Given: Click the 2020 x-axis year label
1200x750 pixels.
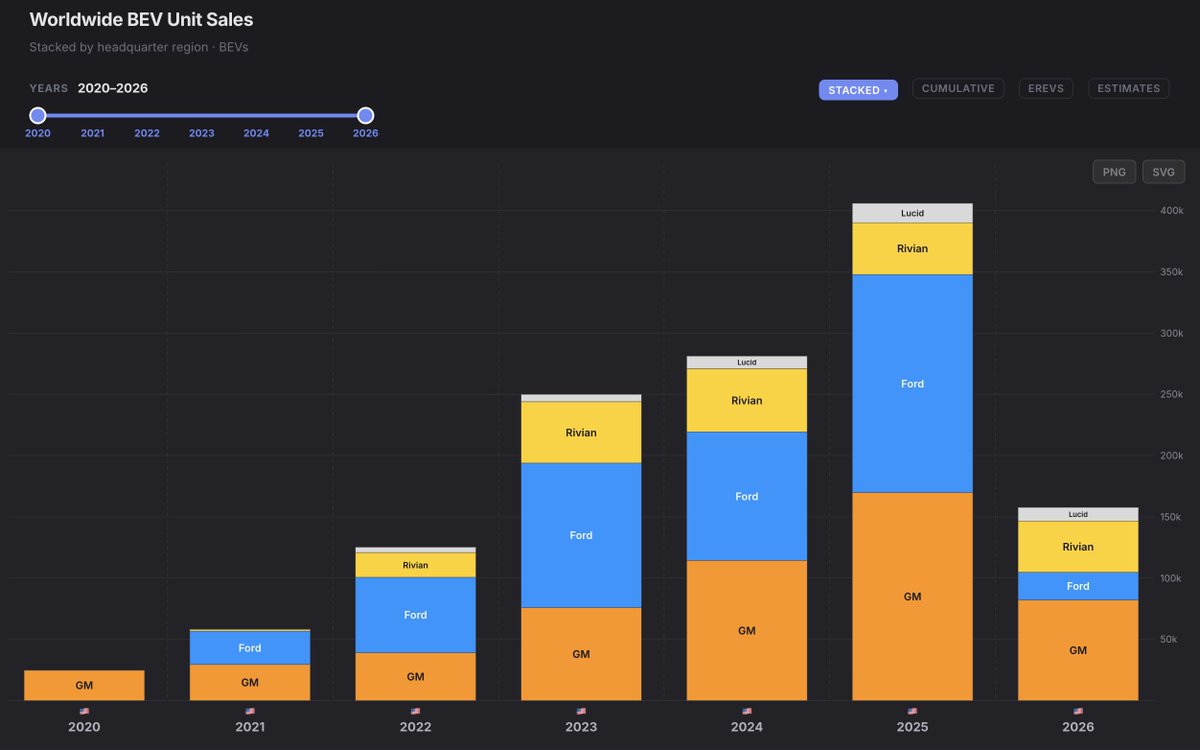Looking at the screenshot, I should (x=84, y=727).
